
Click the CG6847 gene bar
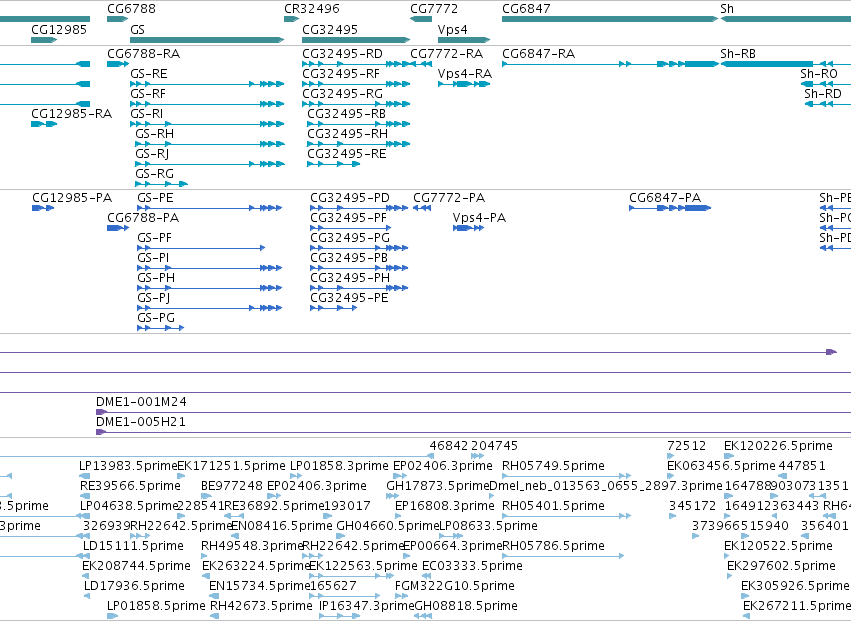[x=610, y=19]
